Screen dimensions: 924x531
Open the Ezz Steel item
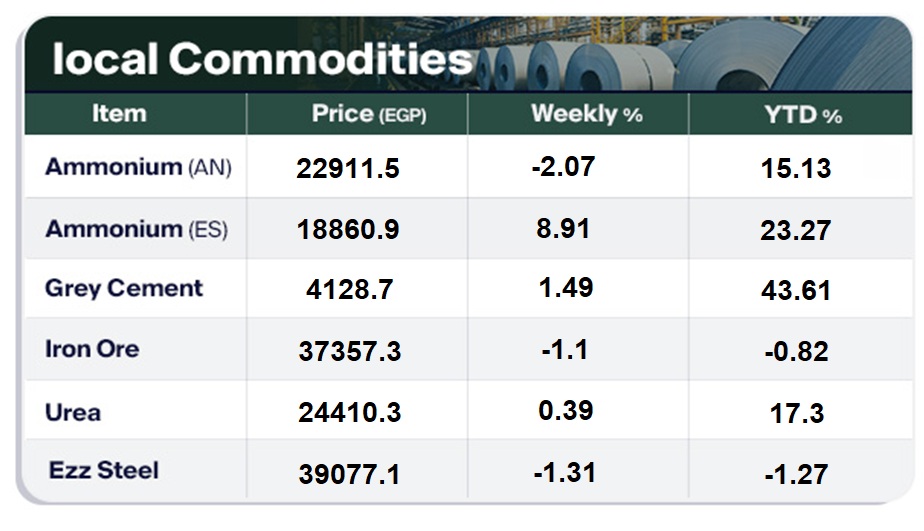pos(103,470)
